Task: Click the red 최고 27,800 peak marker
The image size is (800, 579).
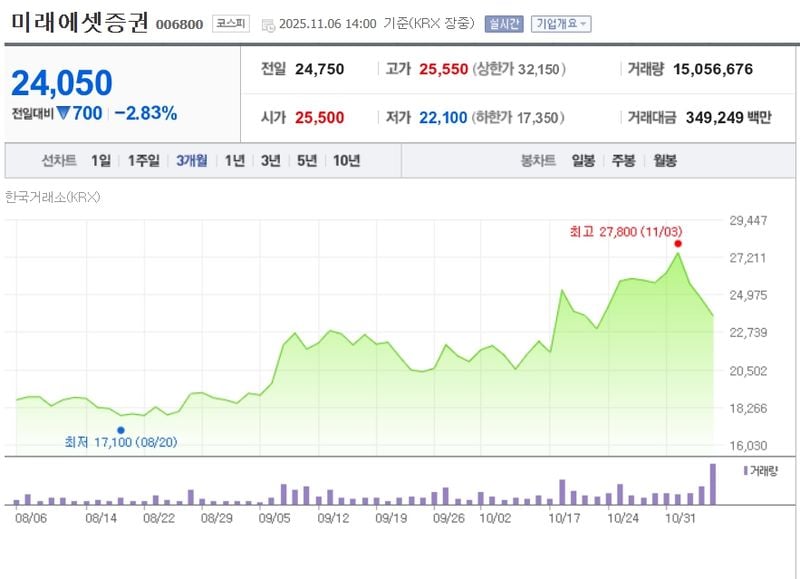Action: (678, 244)
